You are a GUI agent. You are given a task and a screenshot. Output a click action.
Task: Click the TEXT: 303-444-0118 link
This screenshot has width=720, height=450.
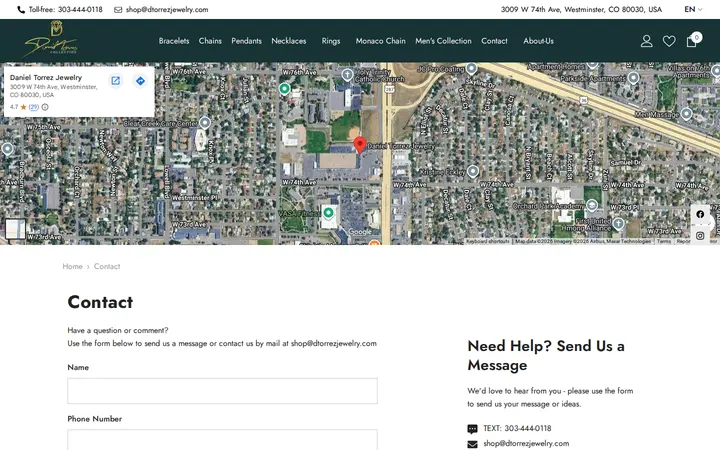tap(518, 428)
